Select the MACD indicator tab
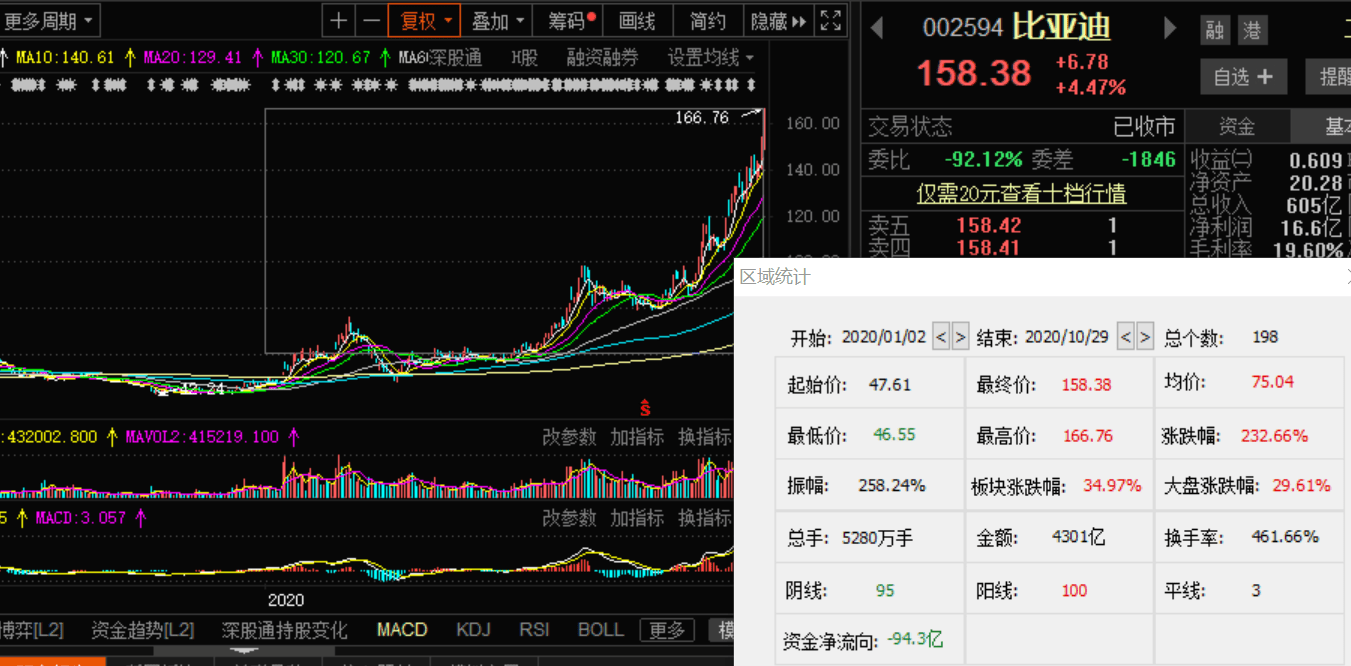1351x666 pixels. point(402,630)
